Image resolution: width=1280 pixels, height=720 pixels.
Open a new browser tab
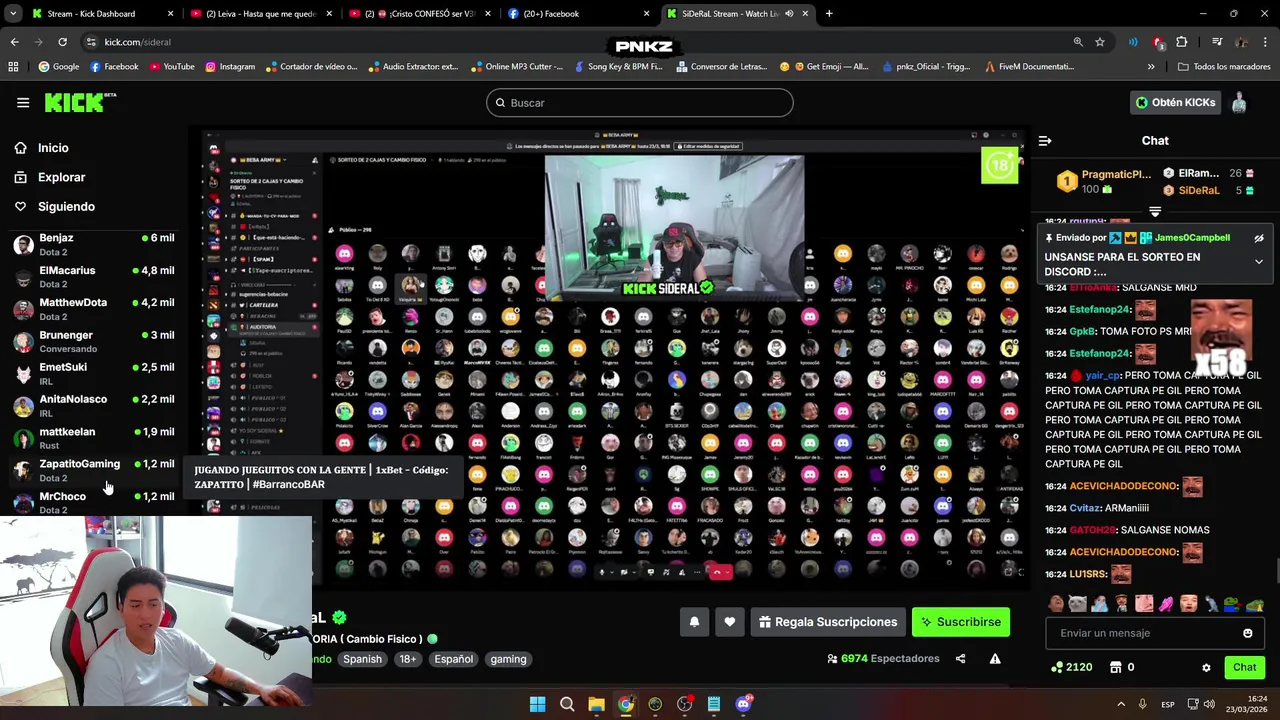pos(829,14)
